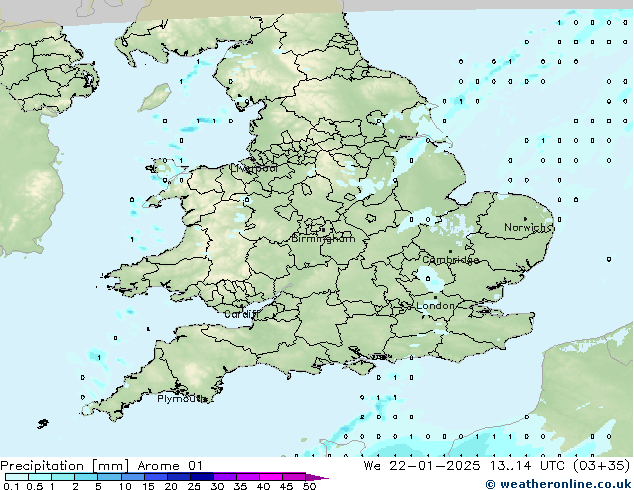Click the Liverpool city label
634x490 pixels.
[x=254, y=168]
